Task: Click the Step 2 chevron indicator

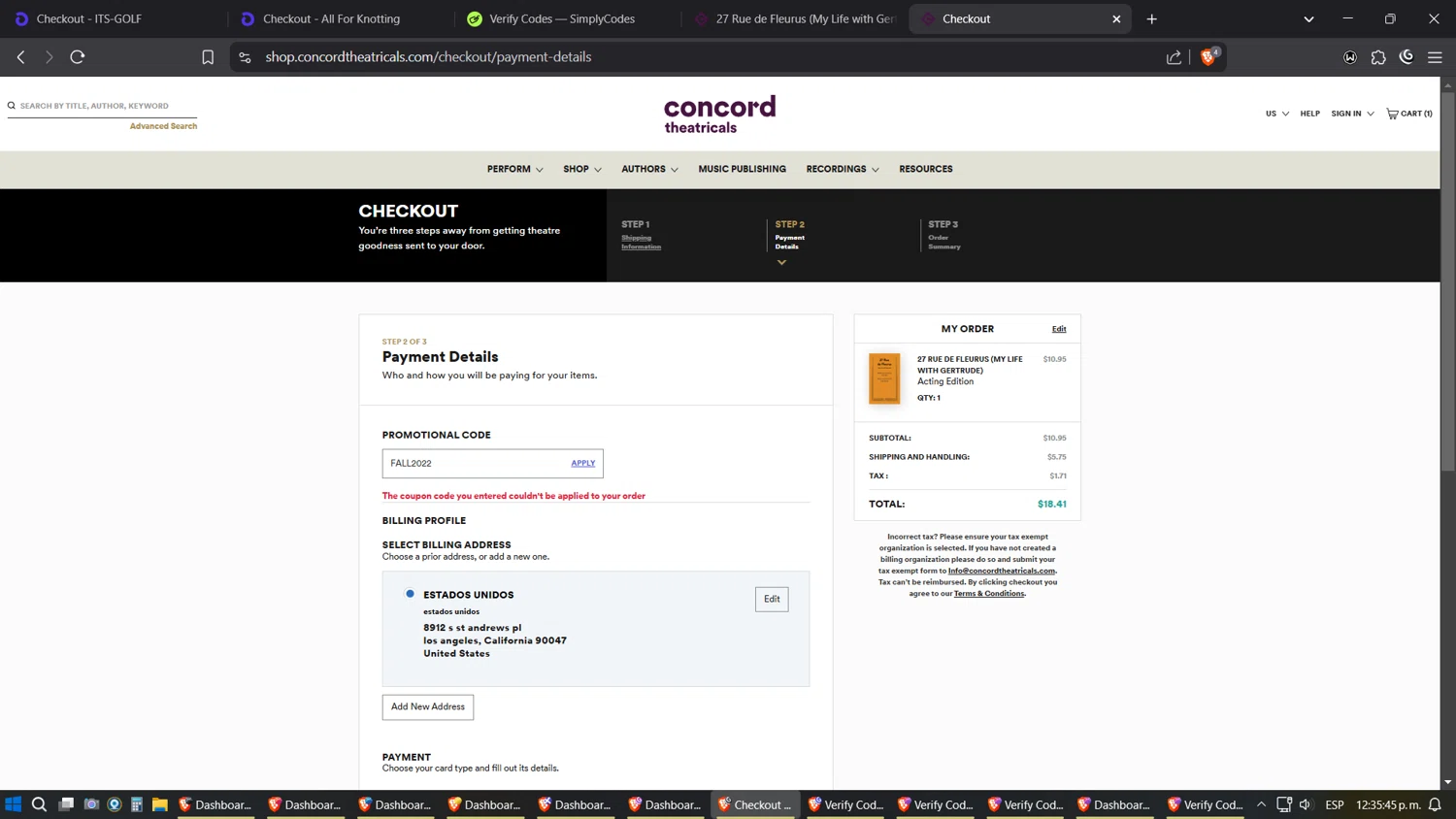Action: [781, 262]
